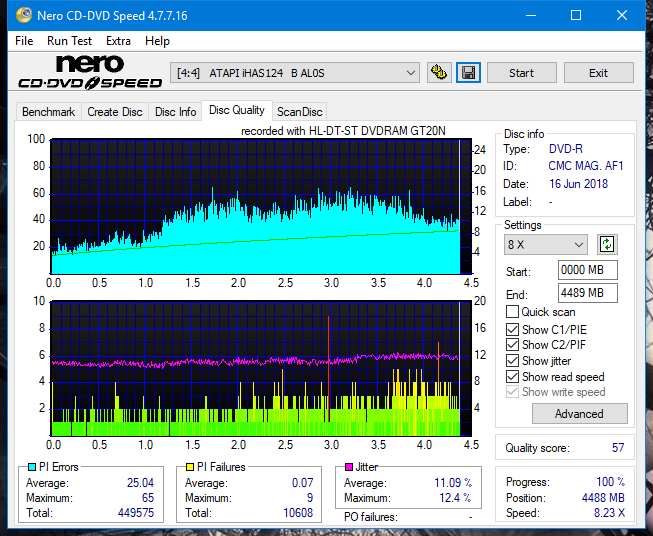Click the disabled Show write speed checkbox
The height and width of the screenshot is (536, 653).
(512, 392)
